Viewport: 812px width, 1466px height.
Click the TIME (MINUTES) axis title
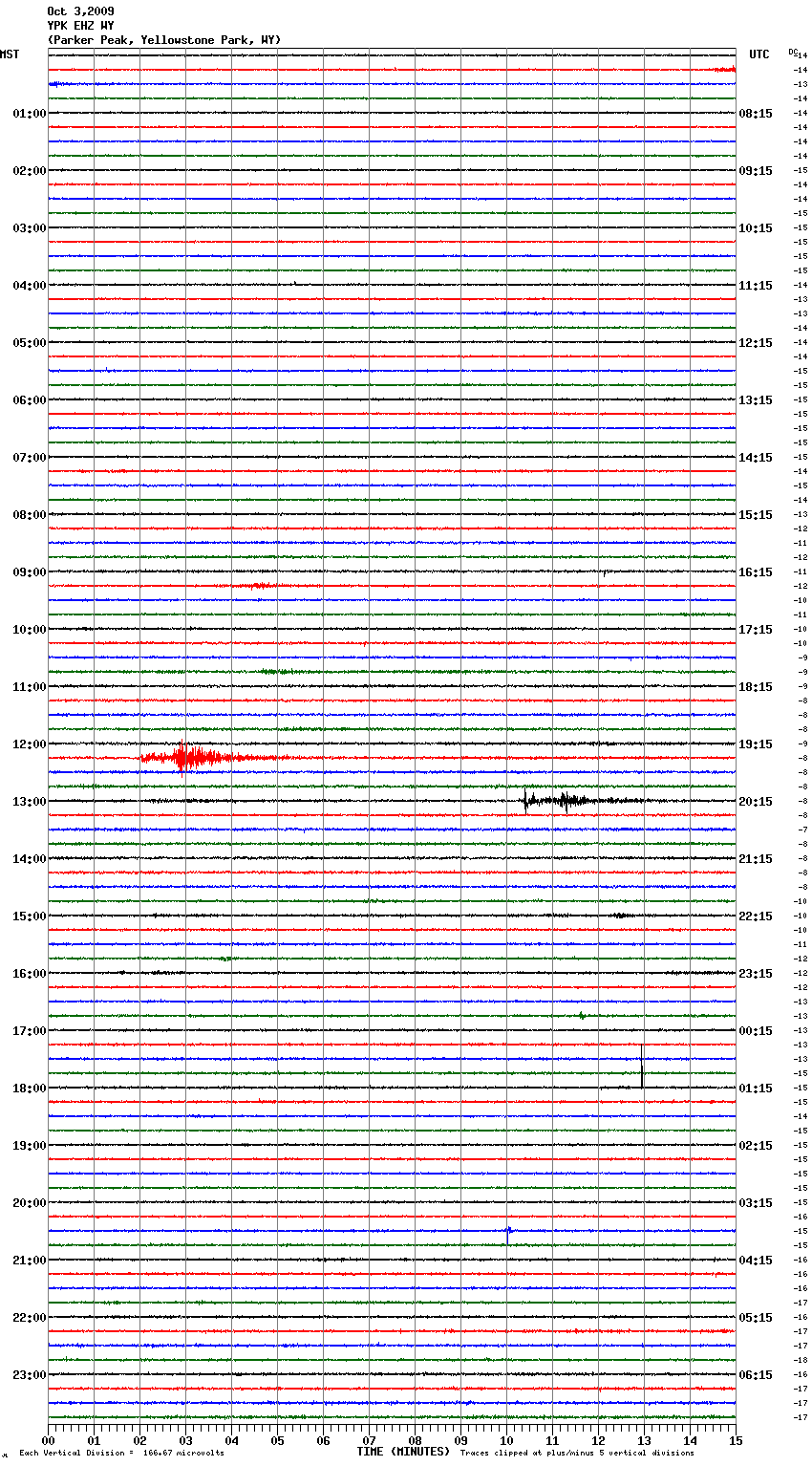[403, 1452]
